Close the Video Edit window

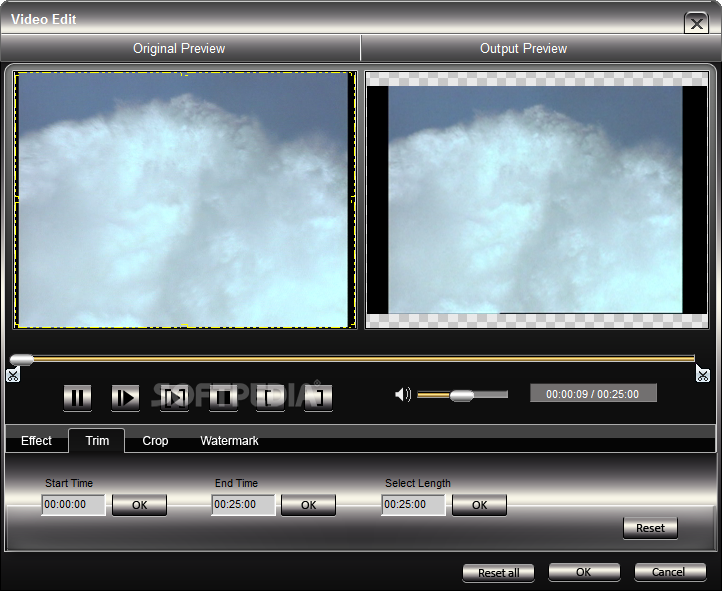696,23
